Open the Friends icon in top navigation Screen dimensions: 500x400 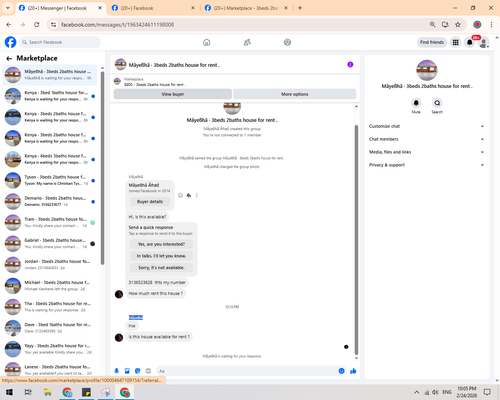(x=247, y=42)
